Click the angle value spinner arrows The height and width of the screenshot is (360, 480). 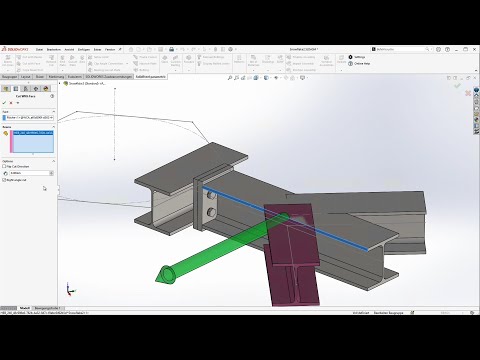[51, 173]
